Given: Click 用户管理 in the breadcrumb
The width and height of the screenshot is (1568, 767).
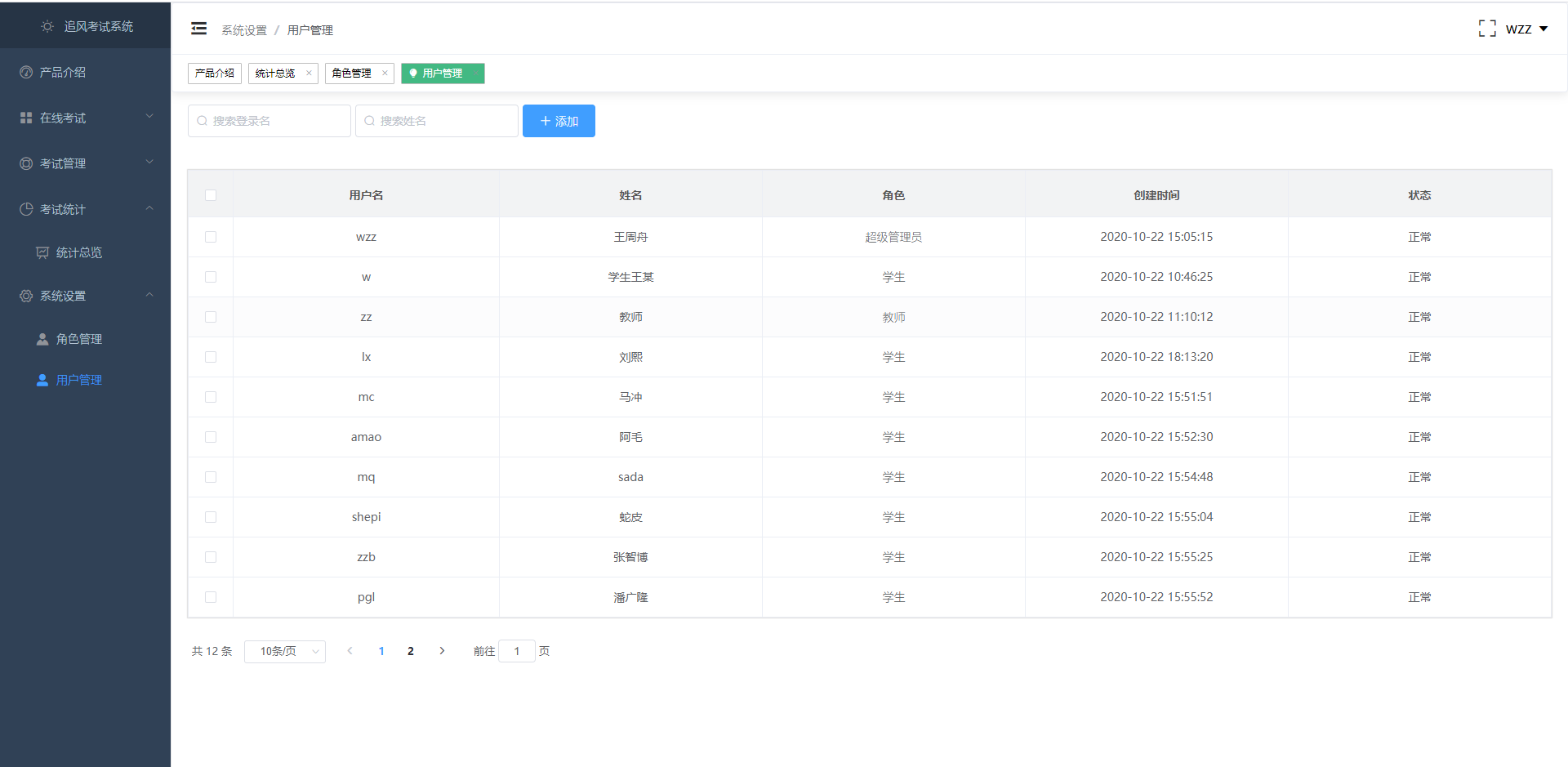Looking at the screenshot, I should point(310,30).
